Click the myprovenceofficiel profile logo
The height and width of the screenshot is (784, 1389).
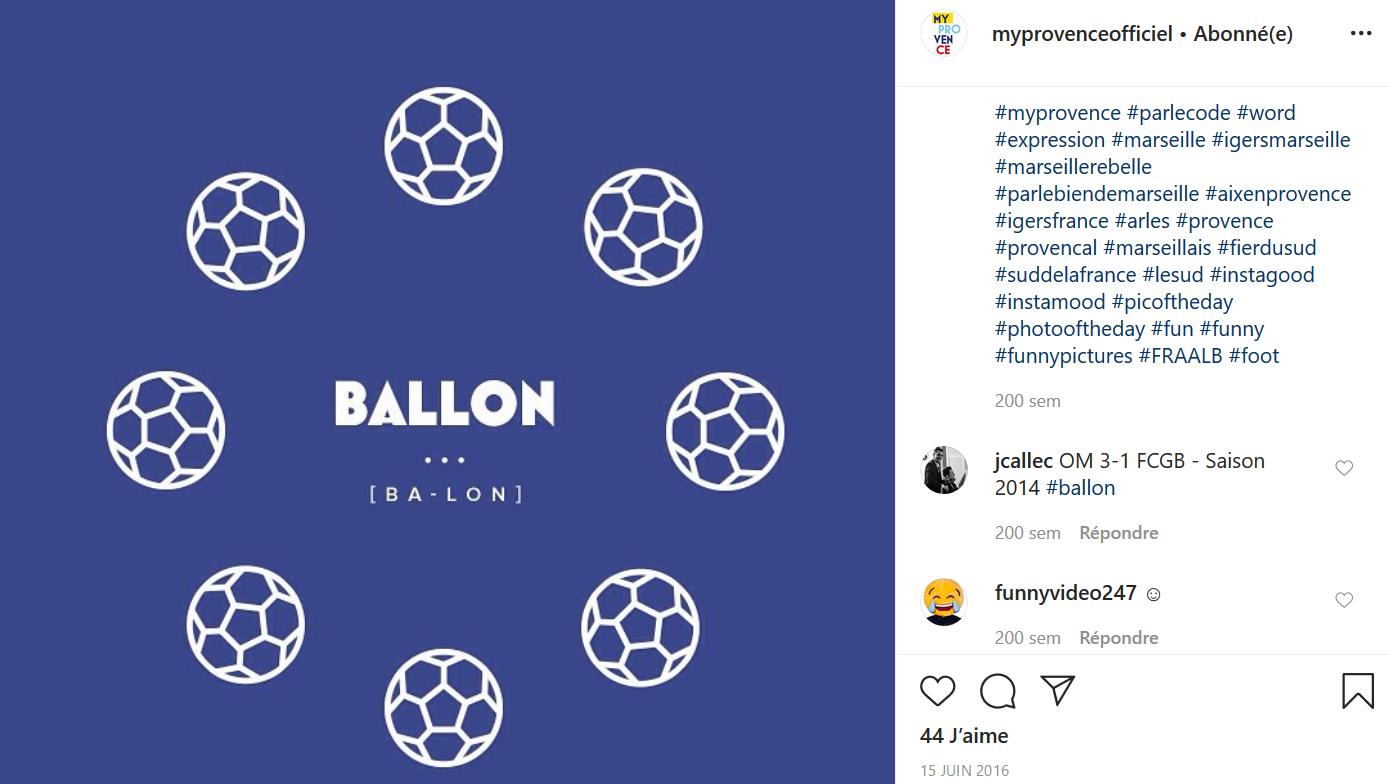click(942, 33)
